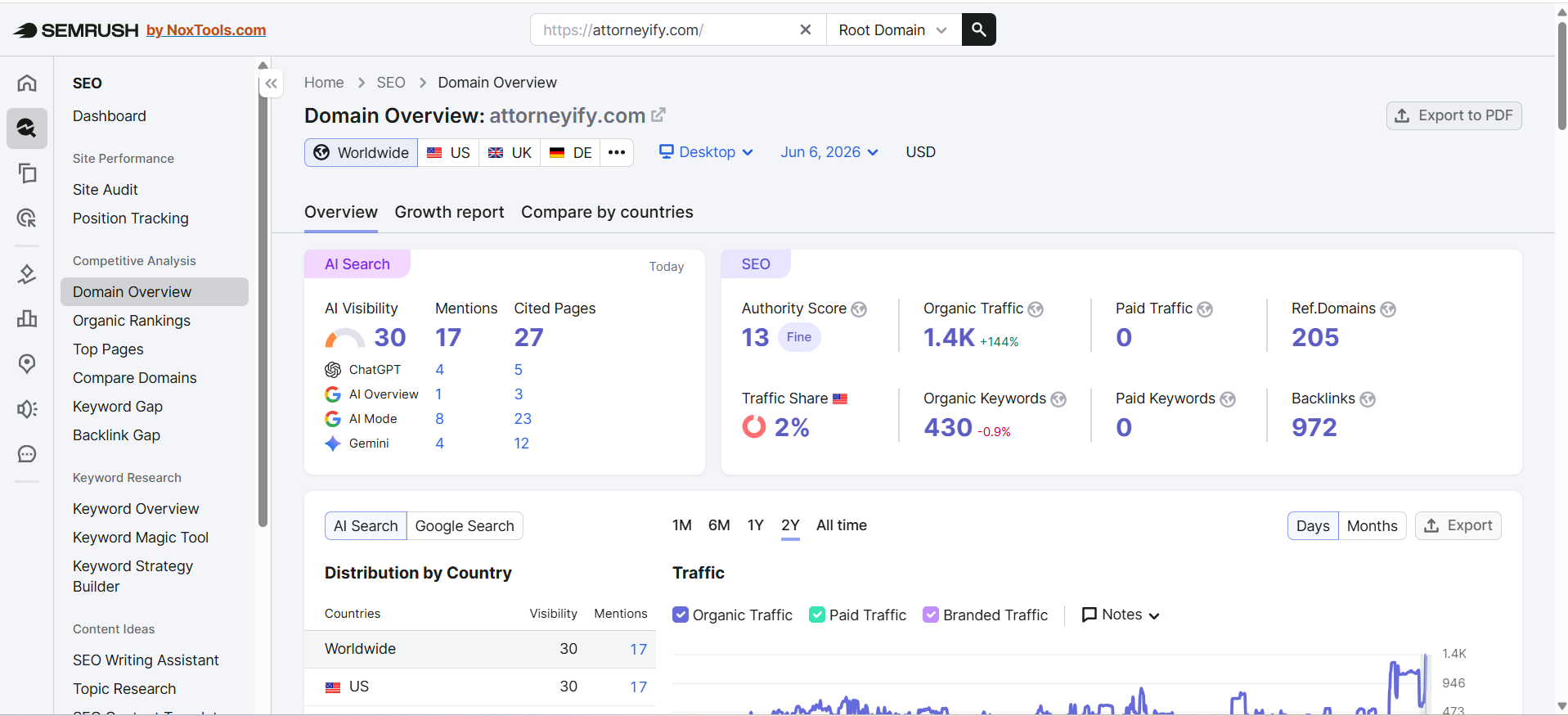Click the Ref.Domains info globe icon
The height and width of the screenshot is (716, 1568).
pos(1388,309)
